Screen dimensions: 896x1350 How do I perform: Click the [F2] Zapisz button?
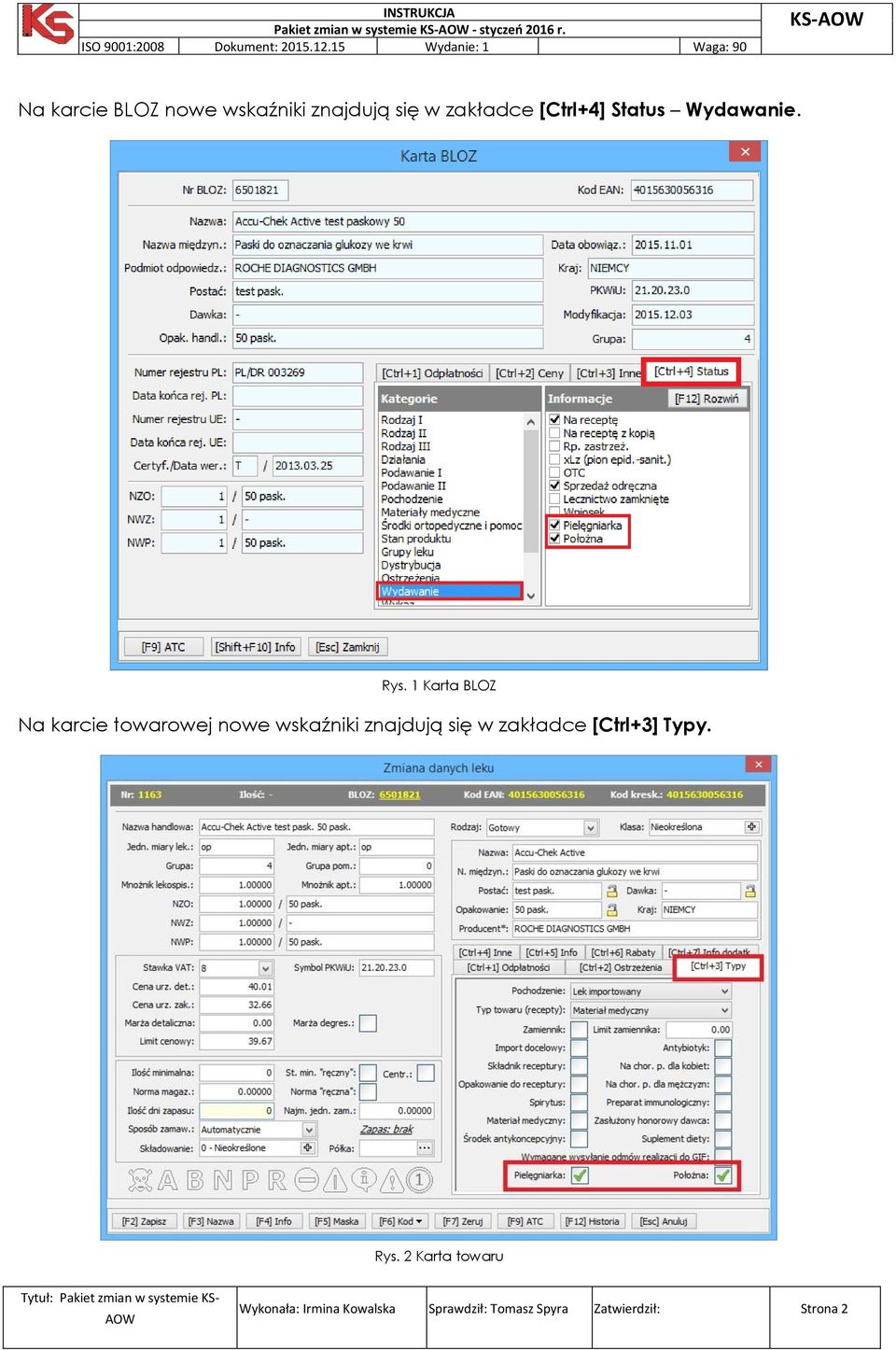click(x=144, y=1221)
